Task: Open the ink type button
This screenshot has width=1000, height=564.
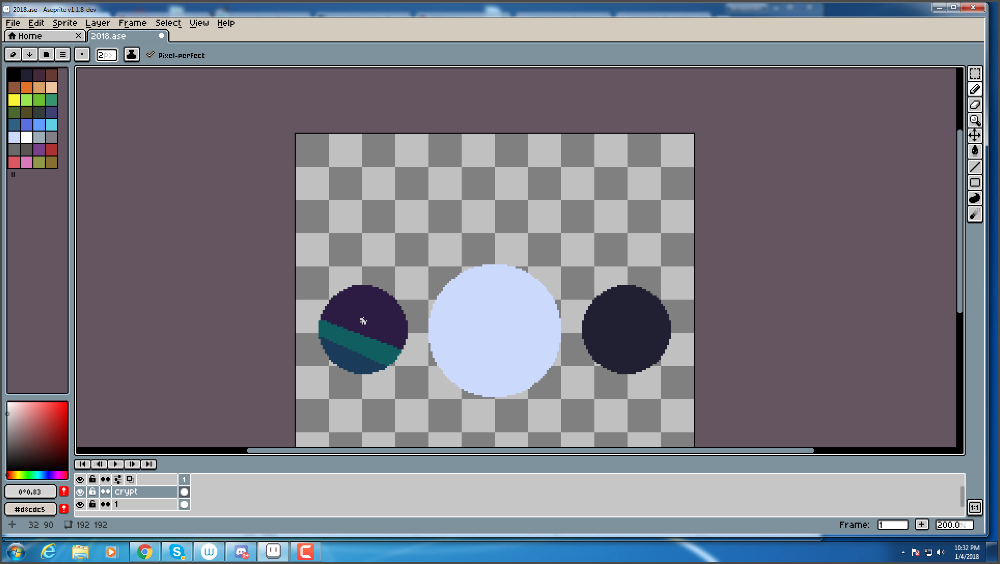Action: (131, 54)
